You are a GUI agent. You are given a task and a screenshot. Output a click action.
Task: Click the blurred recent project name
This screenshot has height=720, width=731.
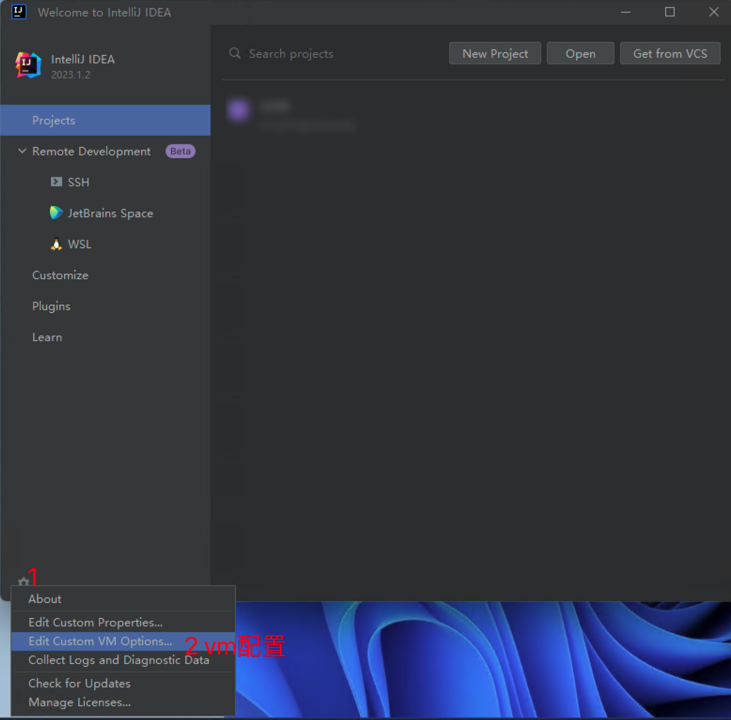point(276,106)
